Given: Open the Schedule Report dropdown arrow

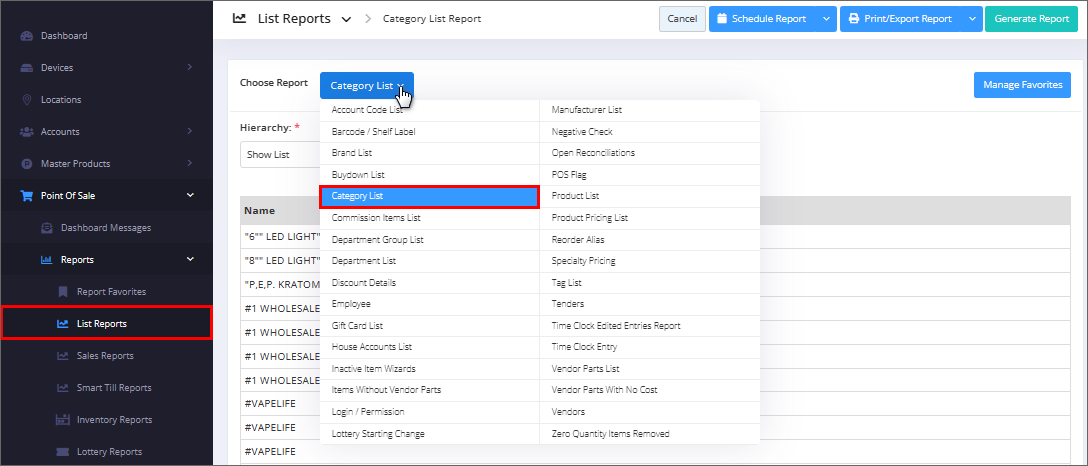Looking at the screenshot, I should click(x=826, y=19).
